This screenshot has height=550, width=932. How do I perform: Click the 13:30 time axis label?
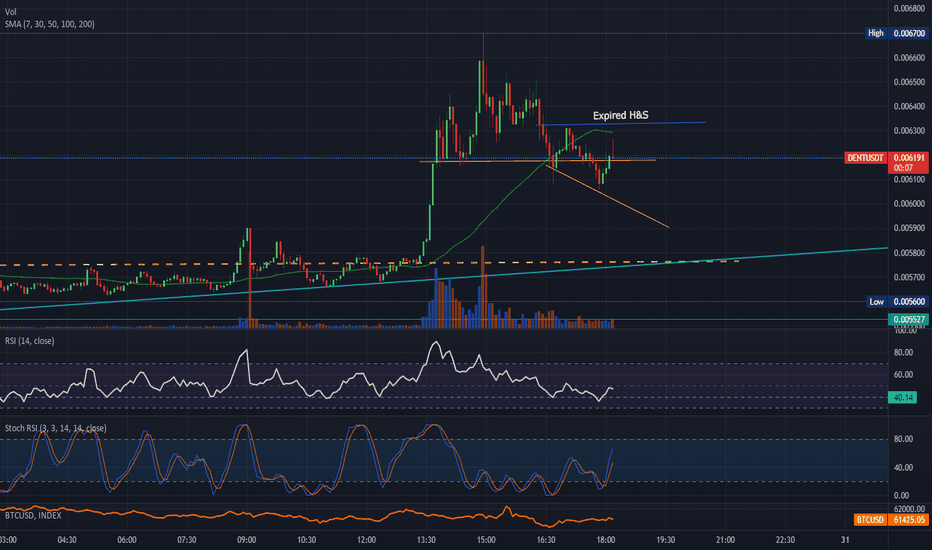426,540
